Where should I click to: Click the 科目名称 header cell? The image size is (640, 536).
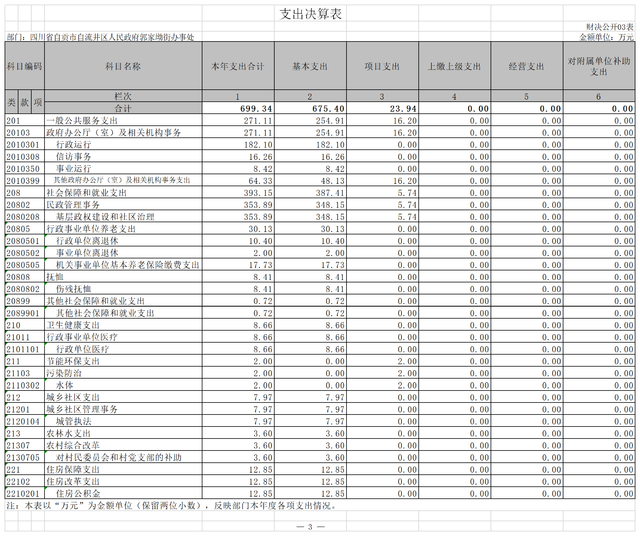[x=123, y=66]
